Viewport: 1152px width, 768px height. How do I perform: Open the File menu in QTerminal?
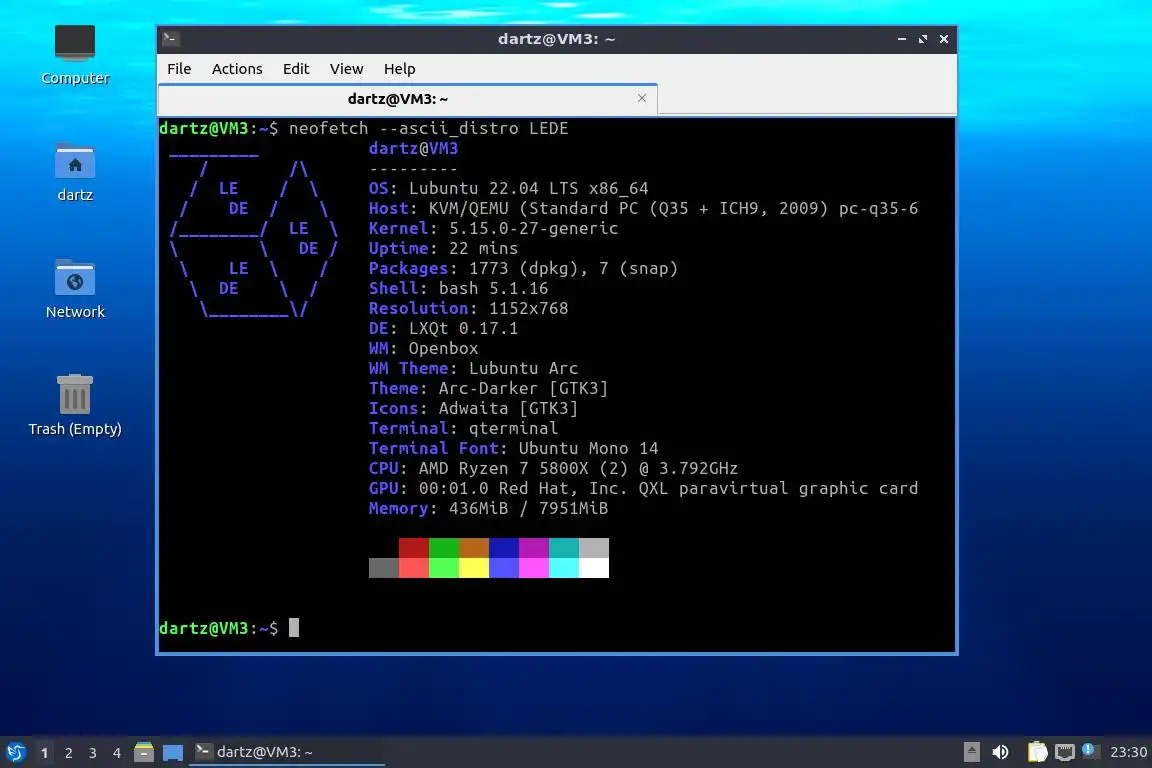(179, 68)
